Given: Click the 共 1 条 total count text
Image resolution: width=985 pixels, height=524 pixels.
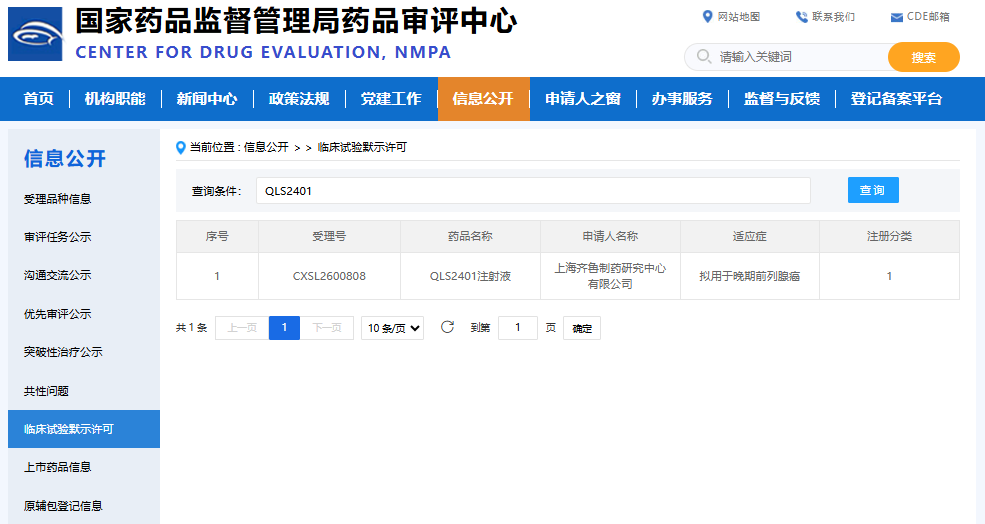Looking at the screenshot, I should click(192, 327).
